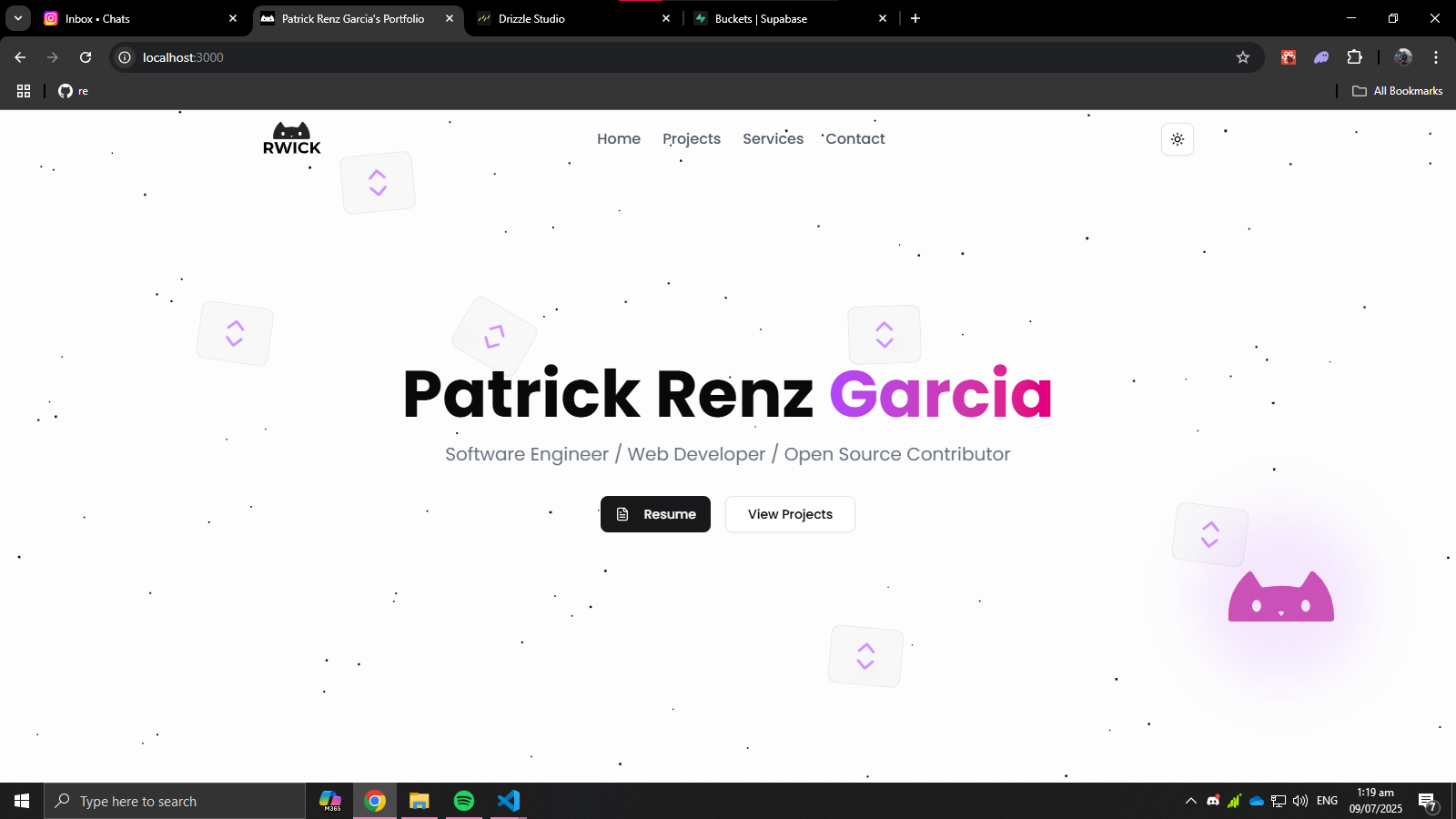Open Visual Studio Code from taskbar
1456x819 pixels.
tap(509, 801)
